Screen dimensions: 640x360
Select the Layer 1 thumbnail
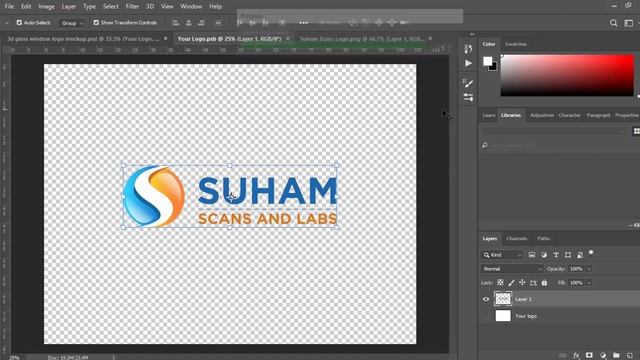[x=503, y=299]
